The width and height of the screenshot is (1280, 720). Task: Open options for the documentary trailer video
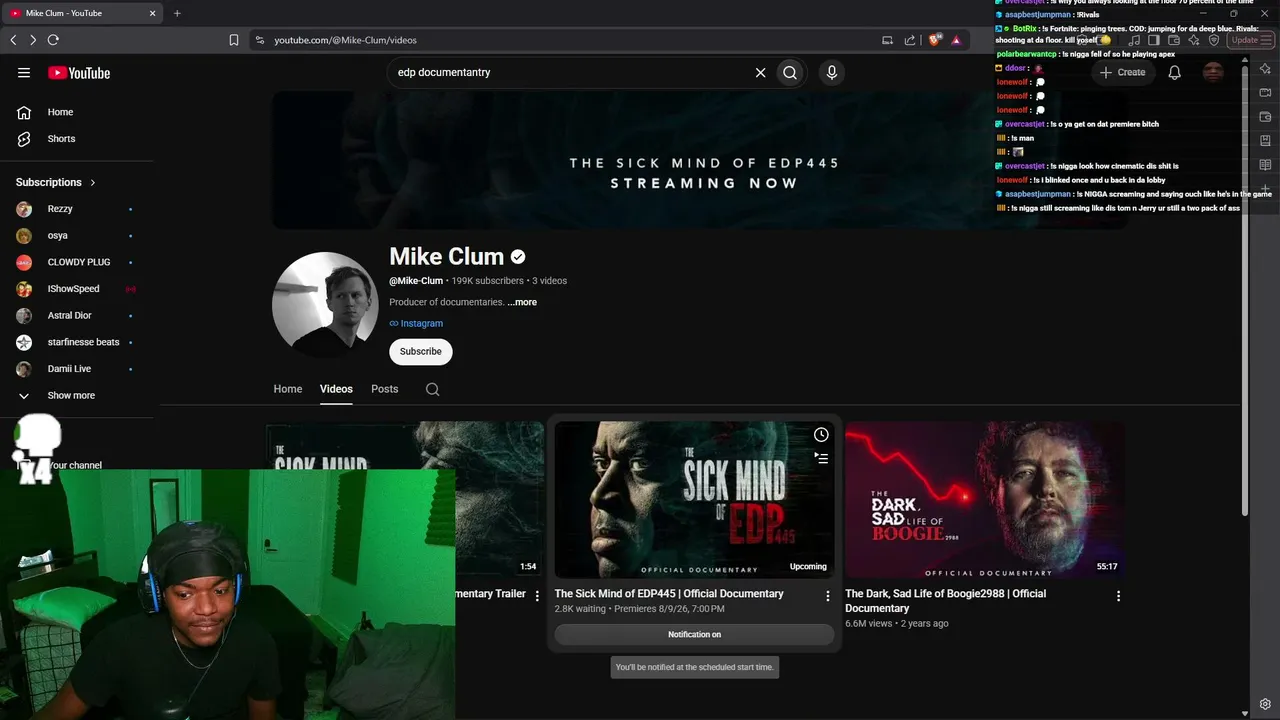click(537, 596)
